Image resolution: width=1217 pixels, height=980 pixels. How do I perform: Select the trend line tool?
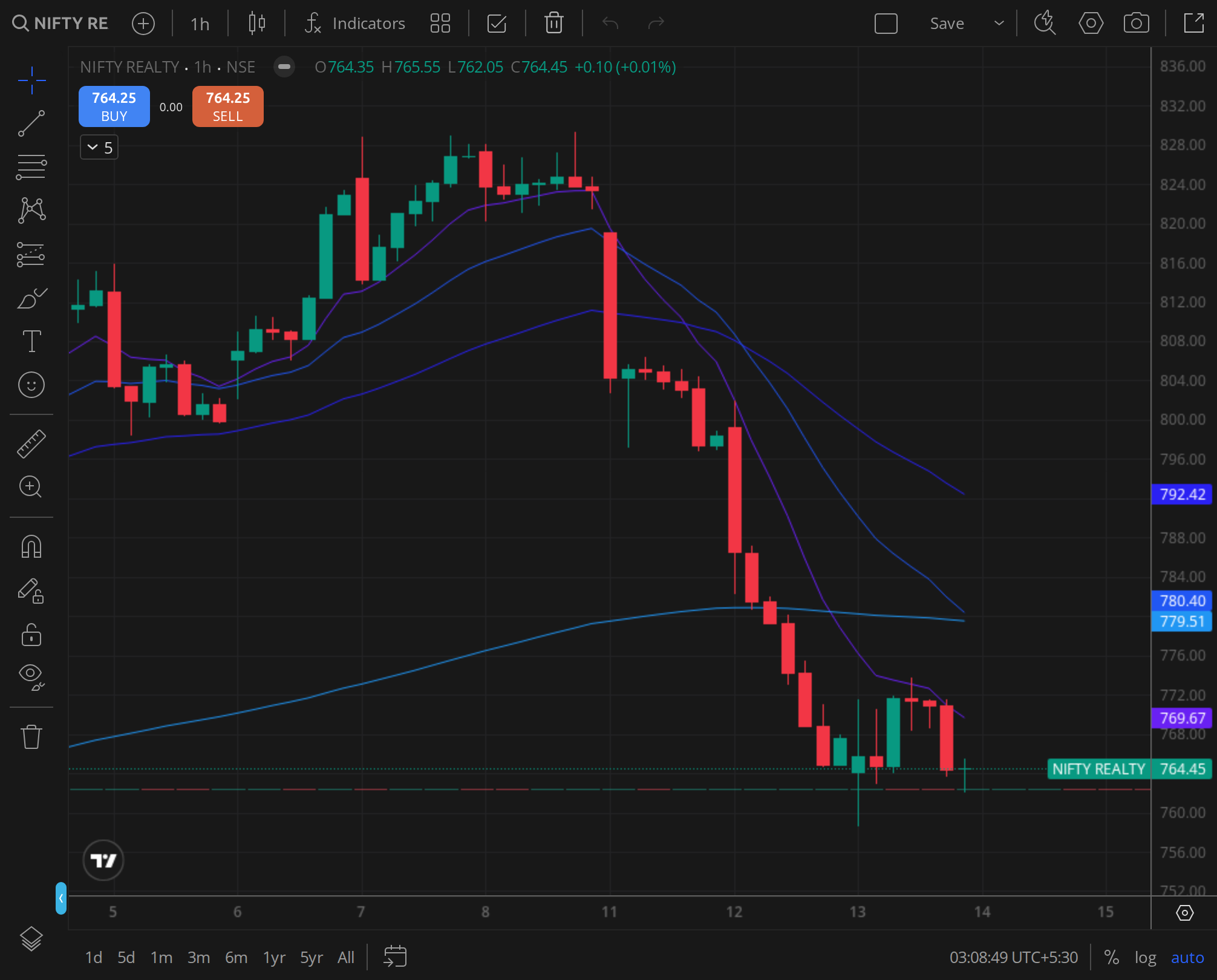point(31,123)
